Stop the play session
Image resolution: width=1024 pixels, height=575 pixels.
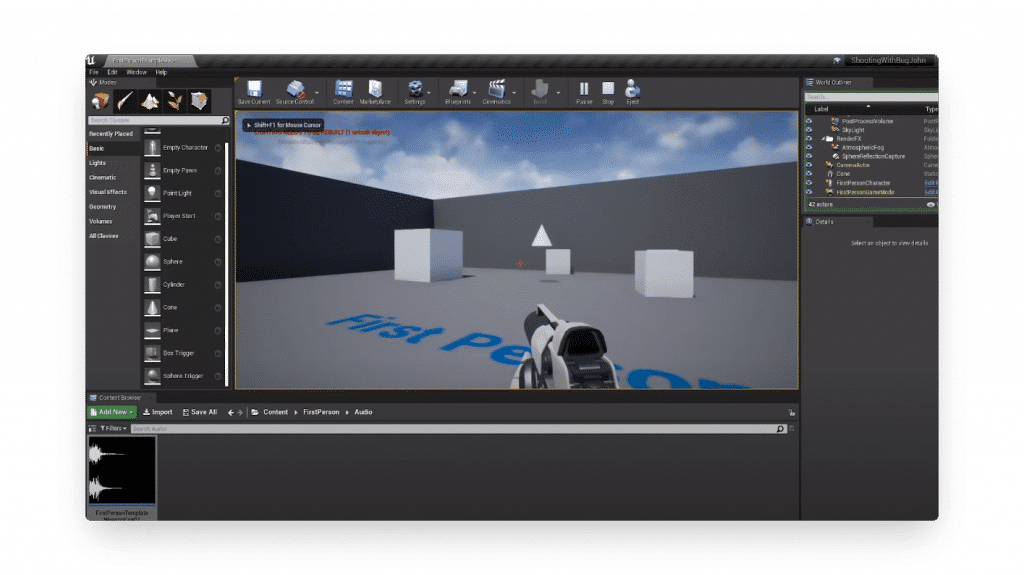608,91
